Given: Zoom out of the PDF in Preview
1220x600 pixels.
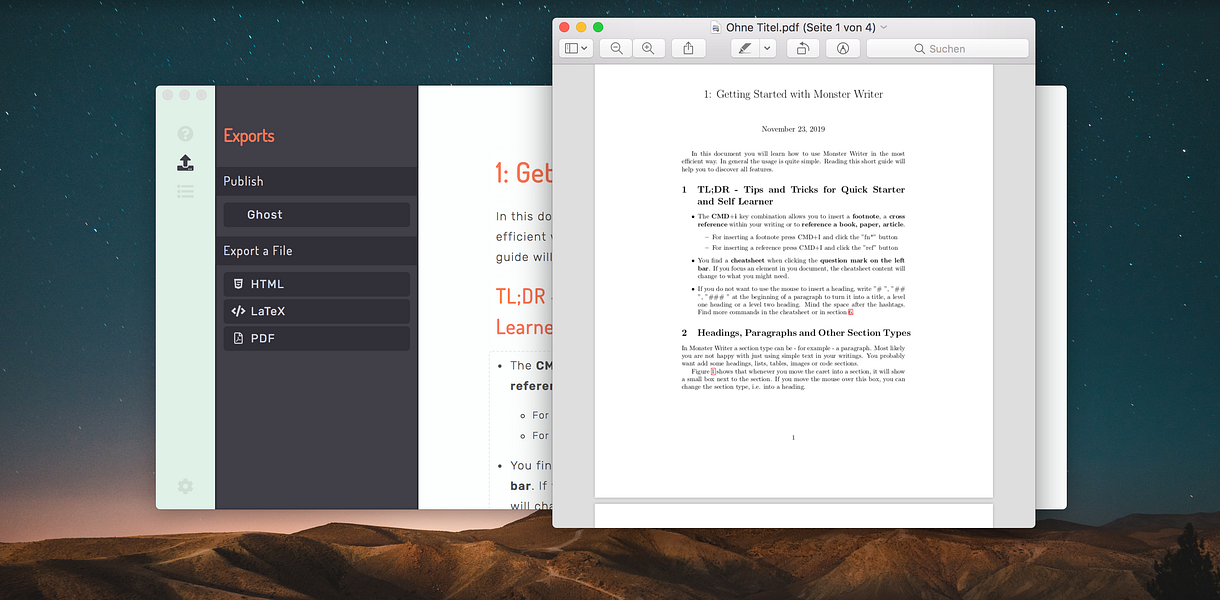Looking at the screenshot, I should (x=616, y=48).
